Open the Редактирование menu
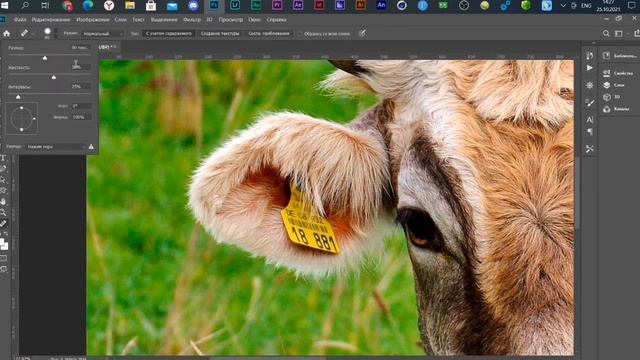Image resolution: width=640 pixels, height=360 pixels. (x=51, y=20)
